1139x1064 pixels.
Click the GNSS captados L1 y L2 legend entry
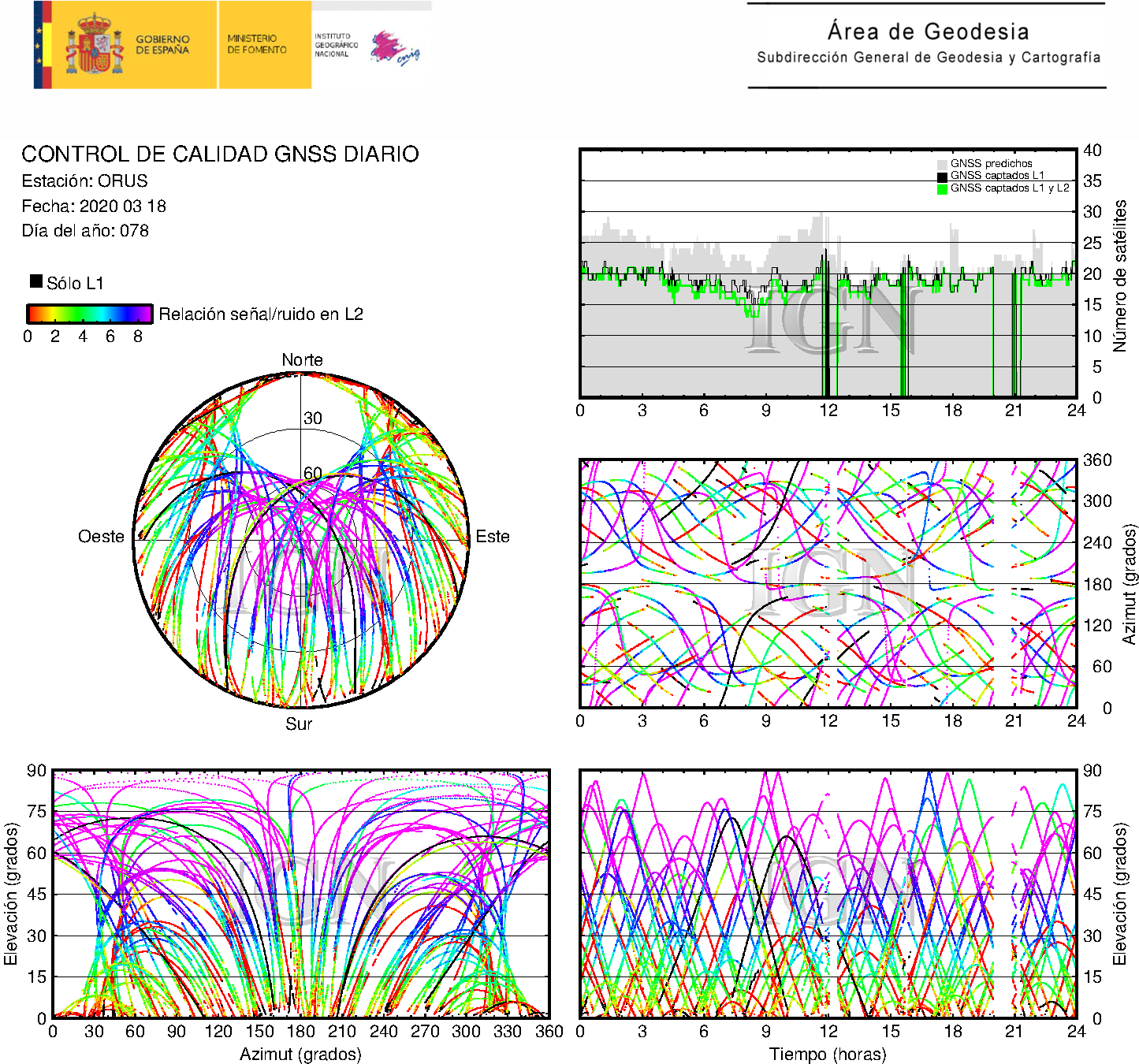[1003, 188]
